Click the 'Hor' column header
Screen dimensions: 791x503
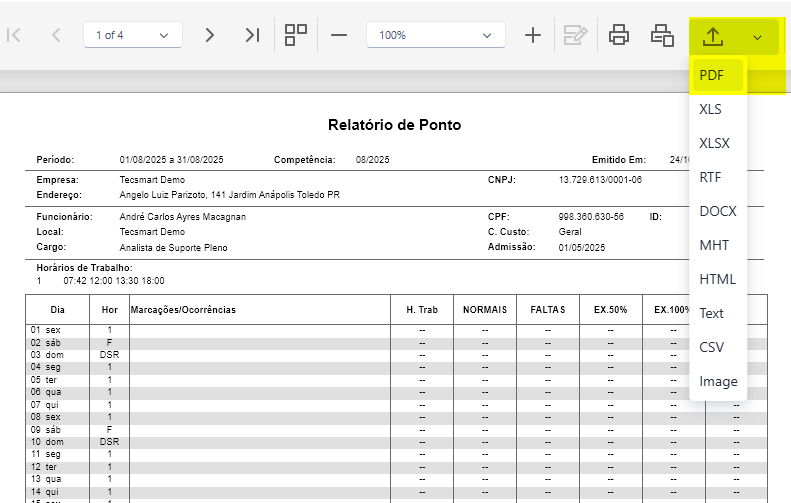point(109,310)
